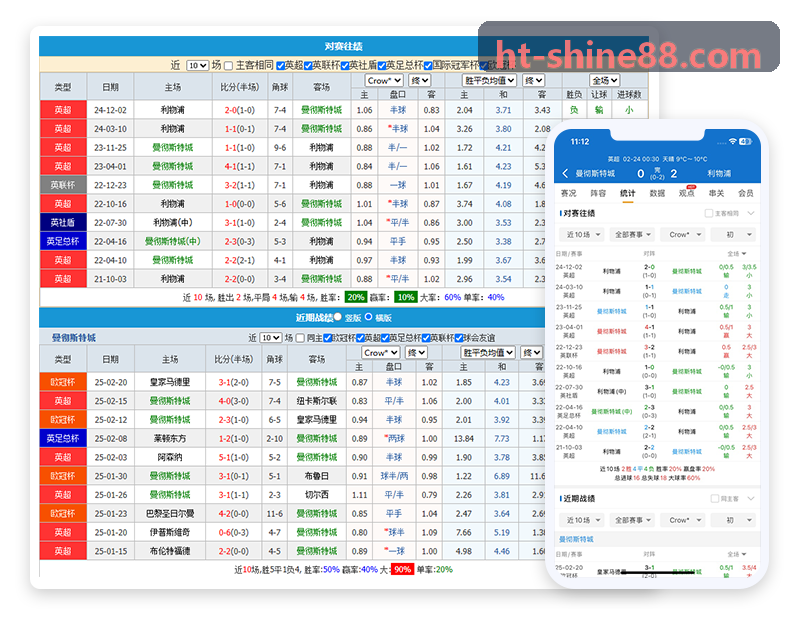Click the 20% win rate badge in the head-to-head summary
The height and width of the screenshot is (625, 800).
356,297
